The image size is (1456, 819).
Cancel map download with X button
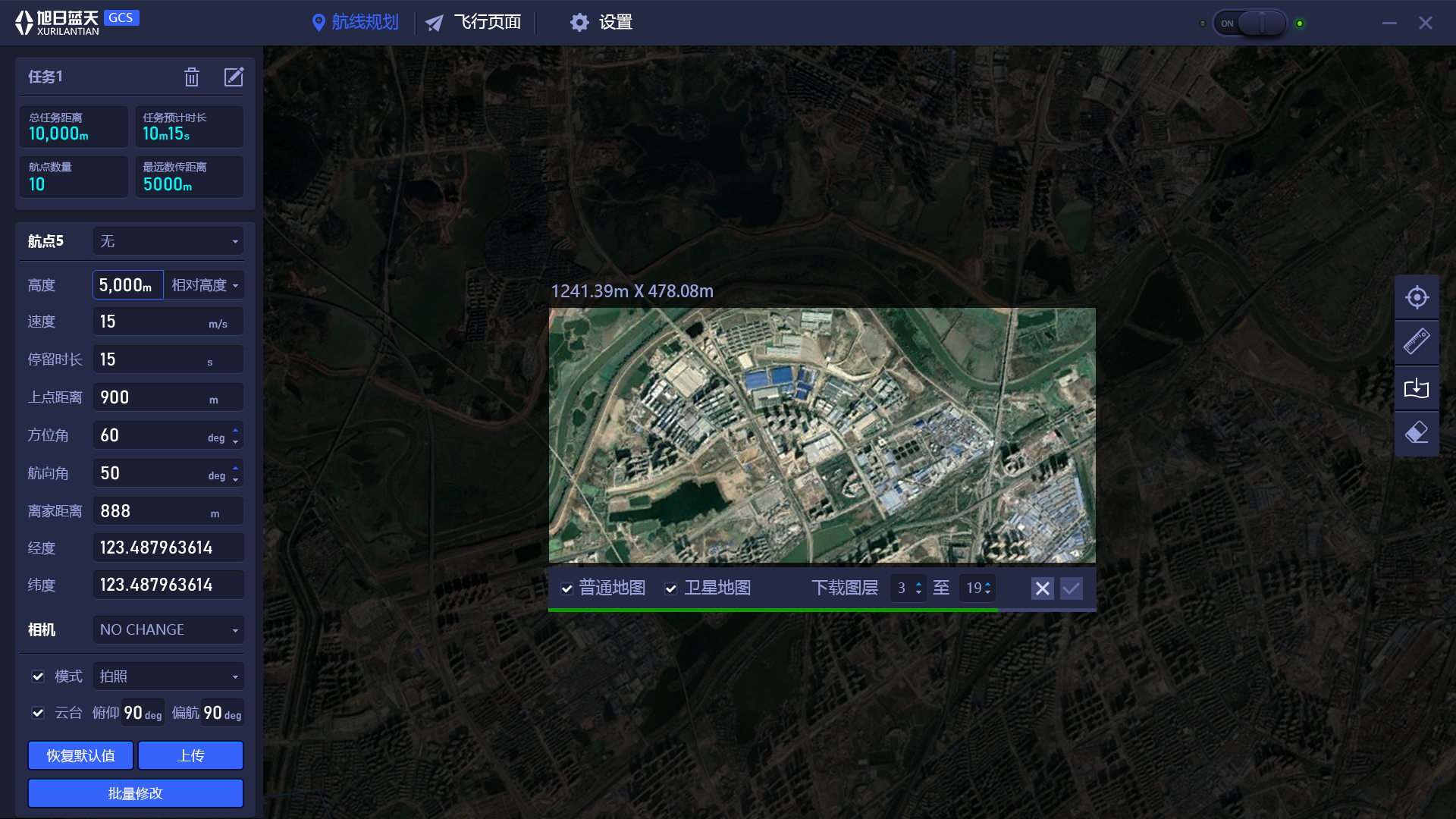click(1043, 588)
